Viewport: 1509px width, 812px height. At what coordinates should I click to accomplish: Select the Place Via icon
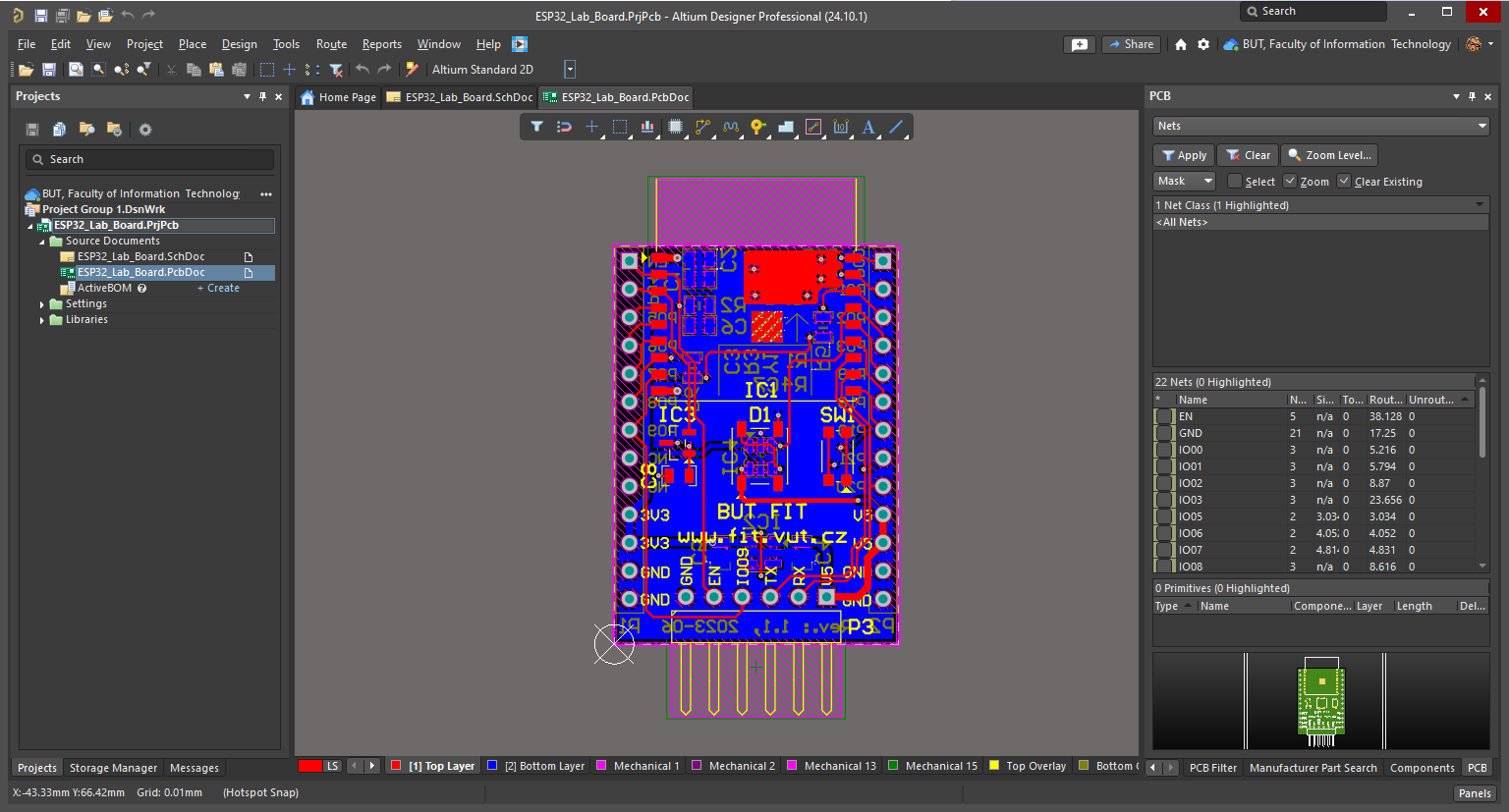757,127
